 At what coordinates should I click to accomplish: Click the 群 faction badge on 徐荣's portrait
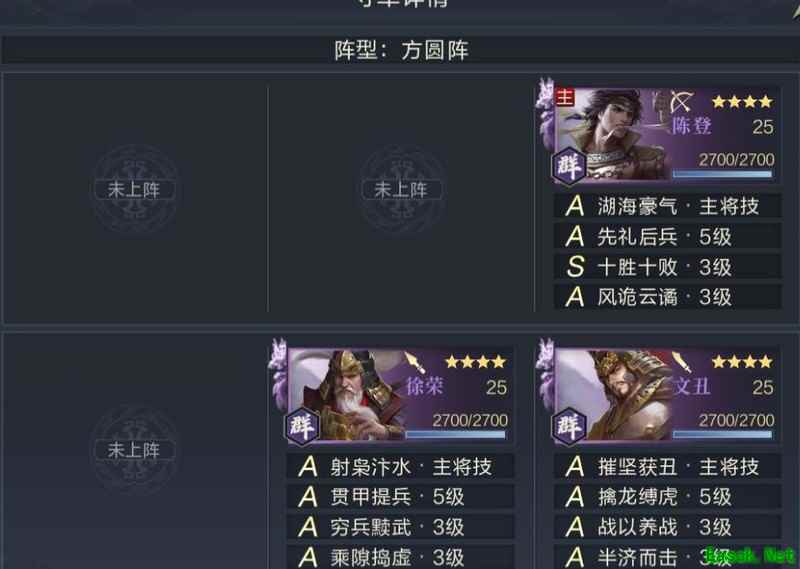[x=302, y=426]
